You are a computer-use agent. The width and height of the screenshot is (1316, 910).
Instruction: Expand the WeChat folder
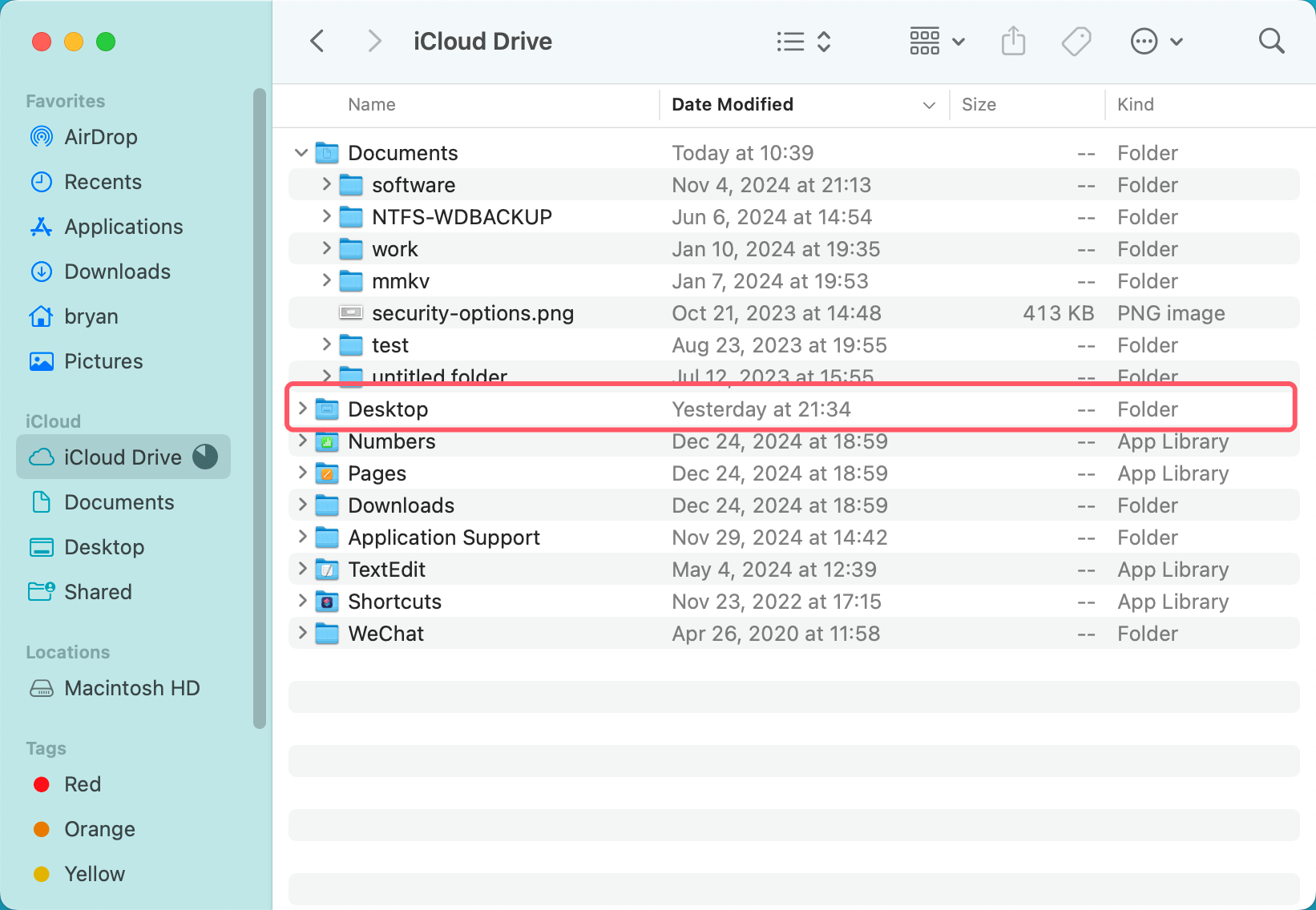coord(302,633)
